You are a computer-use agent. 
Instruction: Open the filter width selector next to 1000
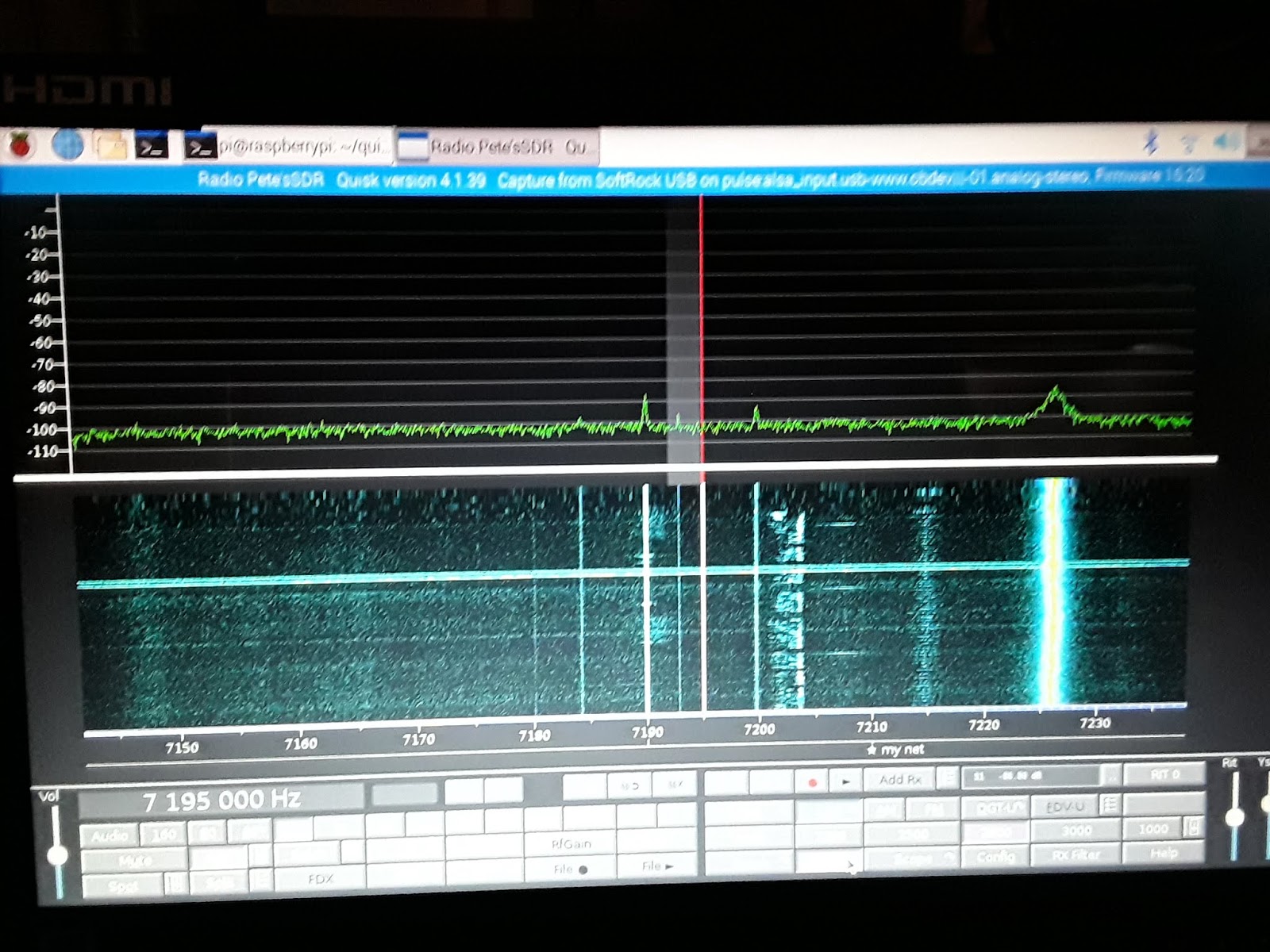[x=1195, y=829]
